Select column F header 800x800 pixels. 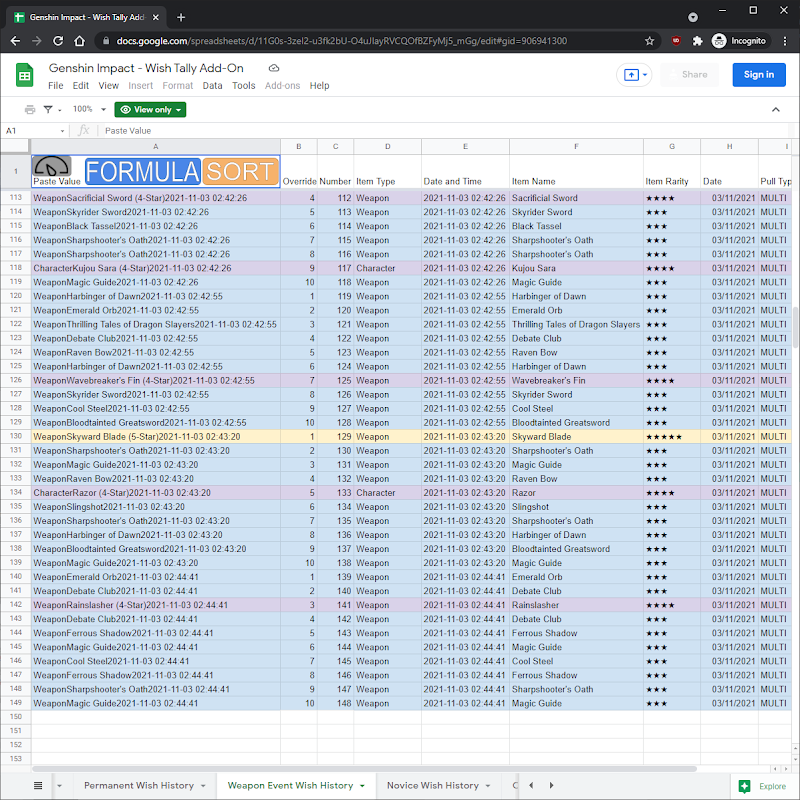[576, 146]
